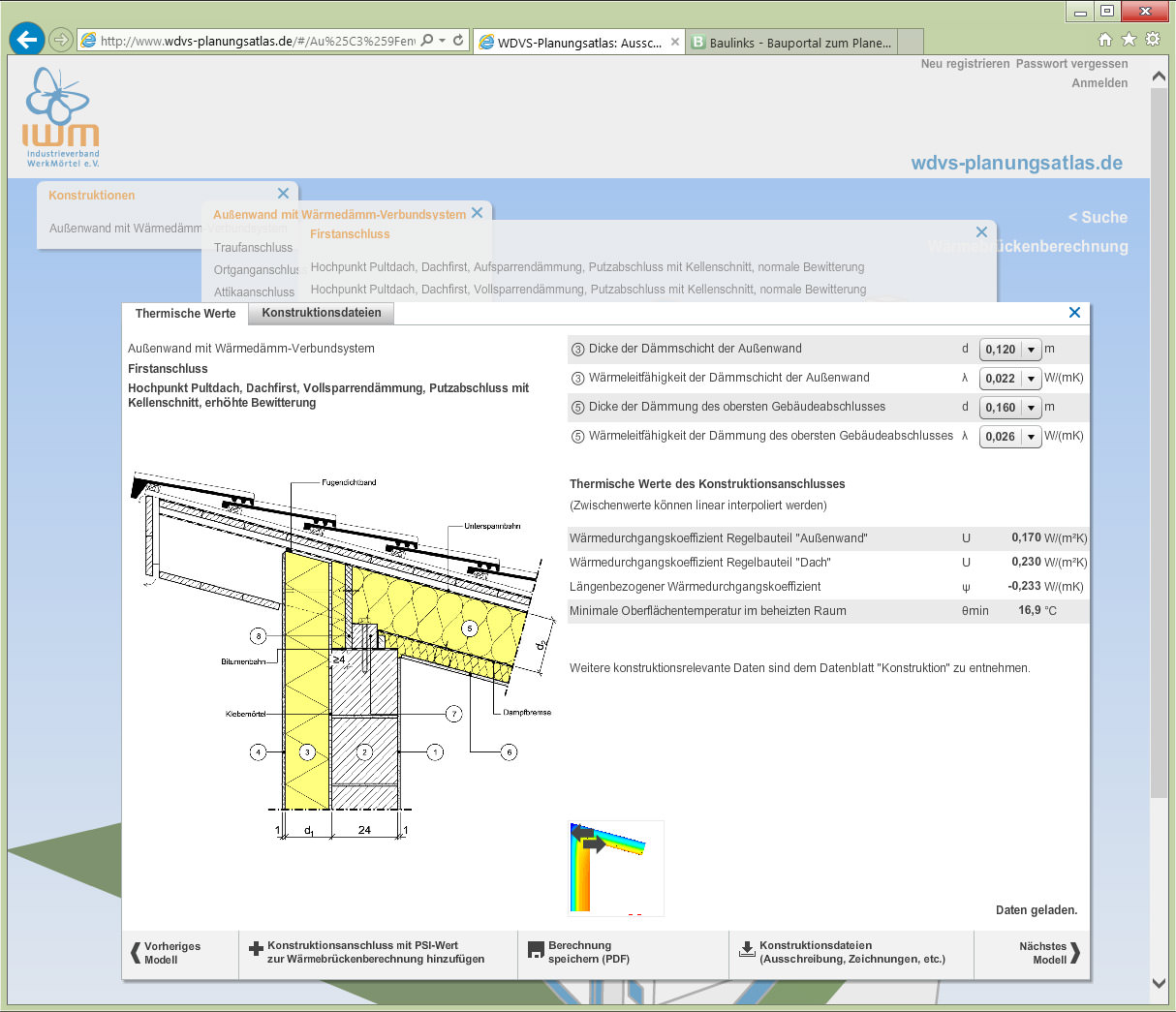Image resolution: width=1176 pixels, height=1012 pixels.
Task: Open the browser home icon
Action: (1105, 40)
